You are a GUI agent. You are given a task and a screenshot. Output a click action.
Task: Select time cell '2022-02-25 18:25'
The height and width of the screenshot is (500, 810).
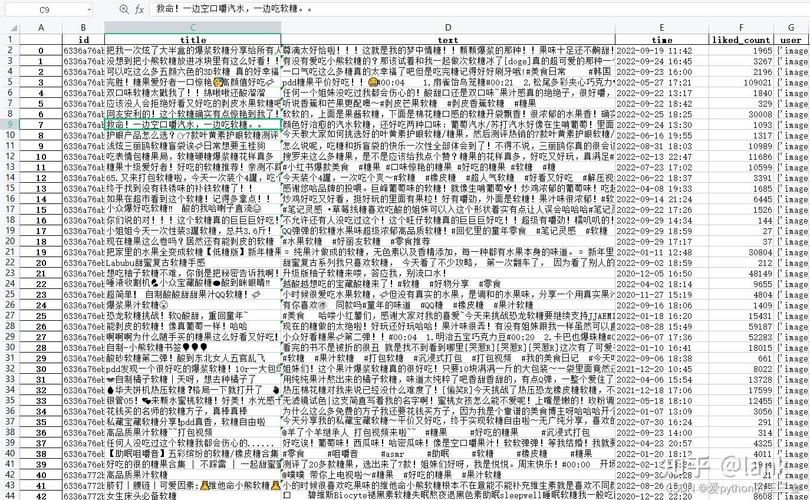coord(662,114)
